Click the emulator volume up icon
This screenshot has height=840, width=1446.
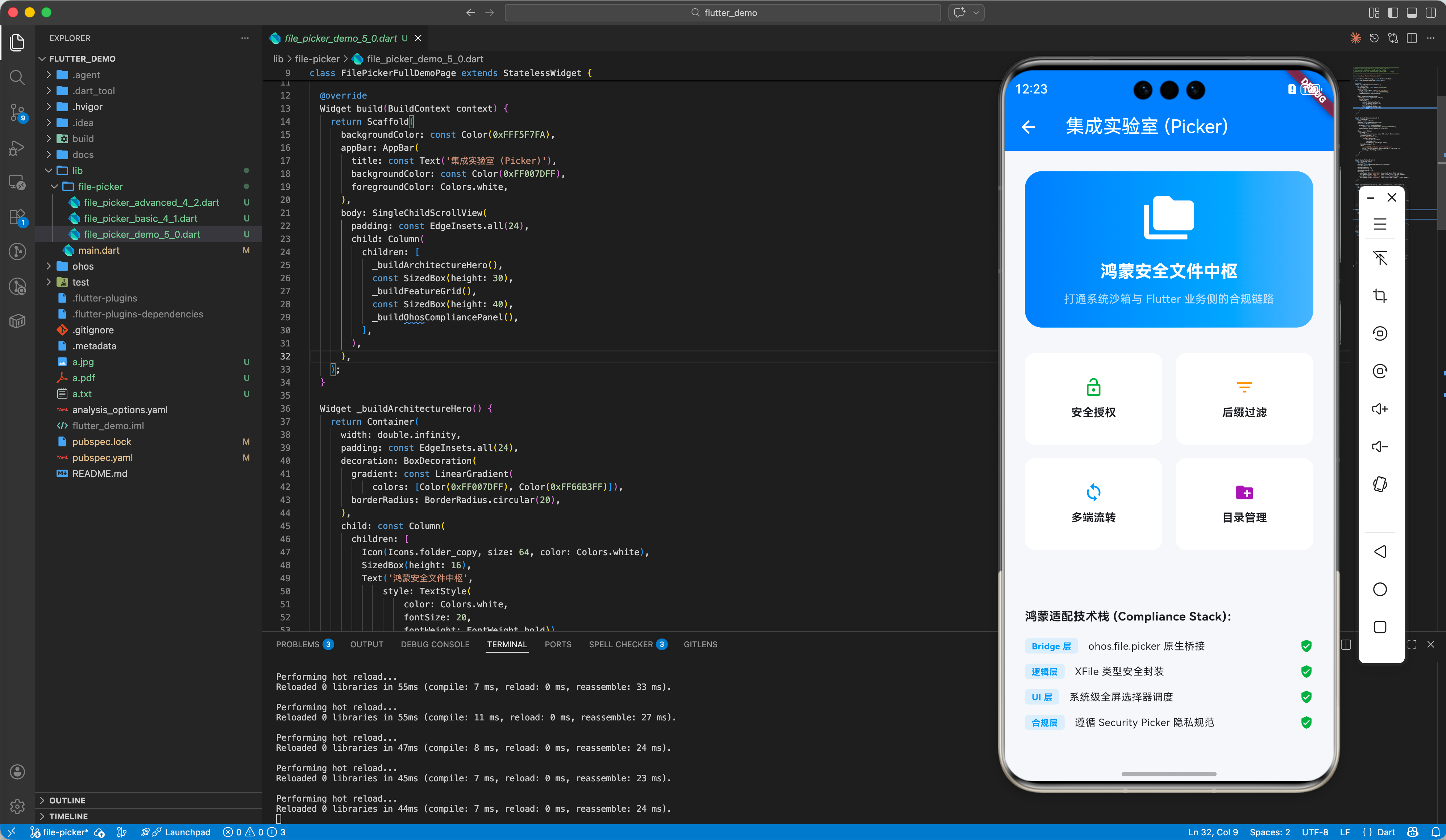[x=1379, y=409]
